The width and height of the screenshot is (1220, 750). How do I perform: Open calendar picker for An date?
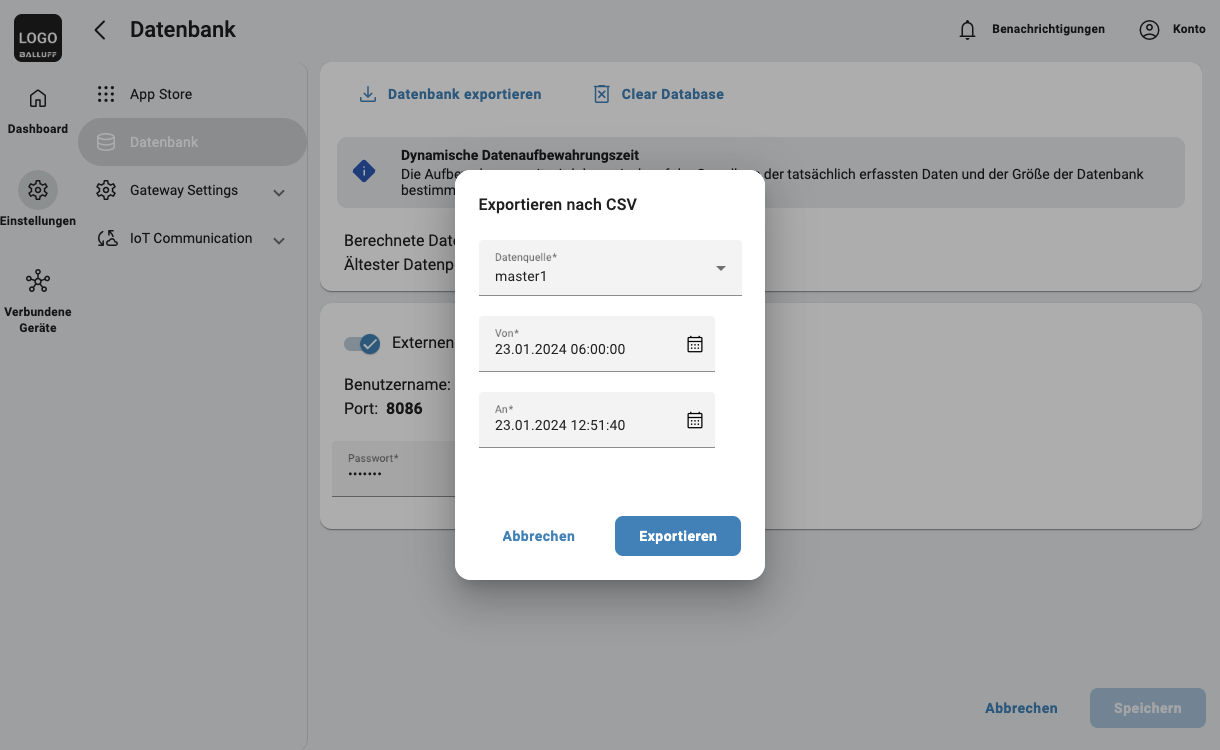[695, 420]
